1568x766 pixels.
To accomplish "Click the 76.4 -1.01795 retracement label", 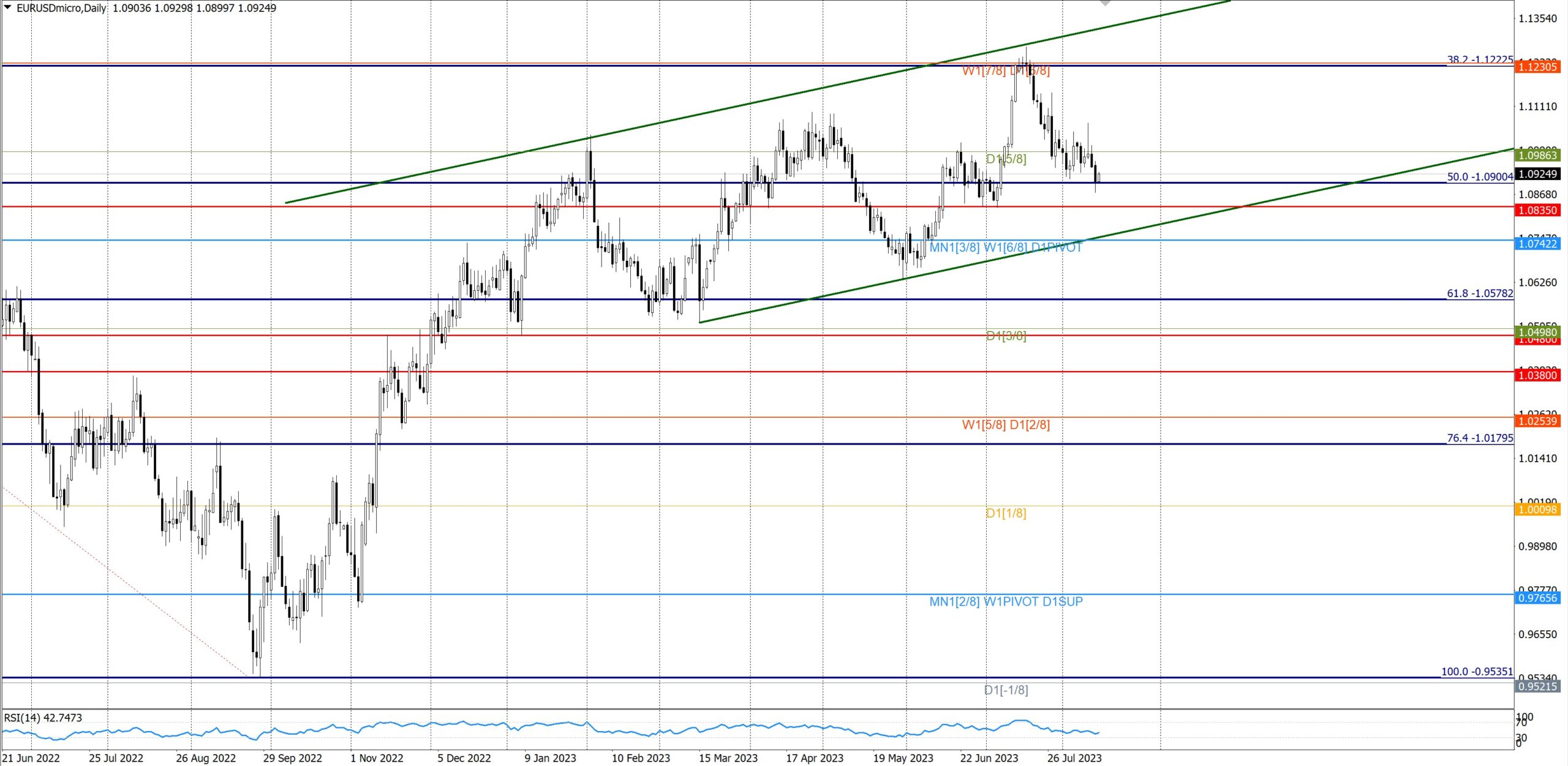I will (1479, 438).
